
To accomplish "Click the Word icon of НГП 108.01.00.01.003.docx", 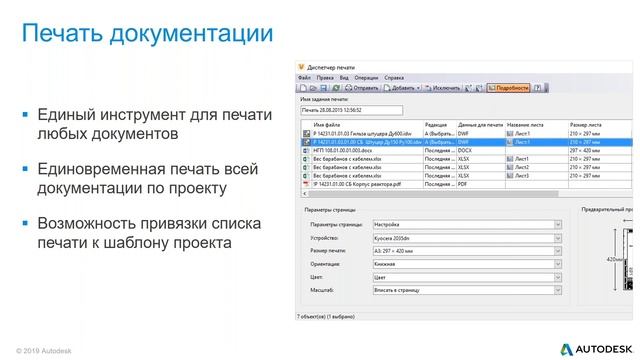I will click(x=306, y=151).
